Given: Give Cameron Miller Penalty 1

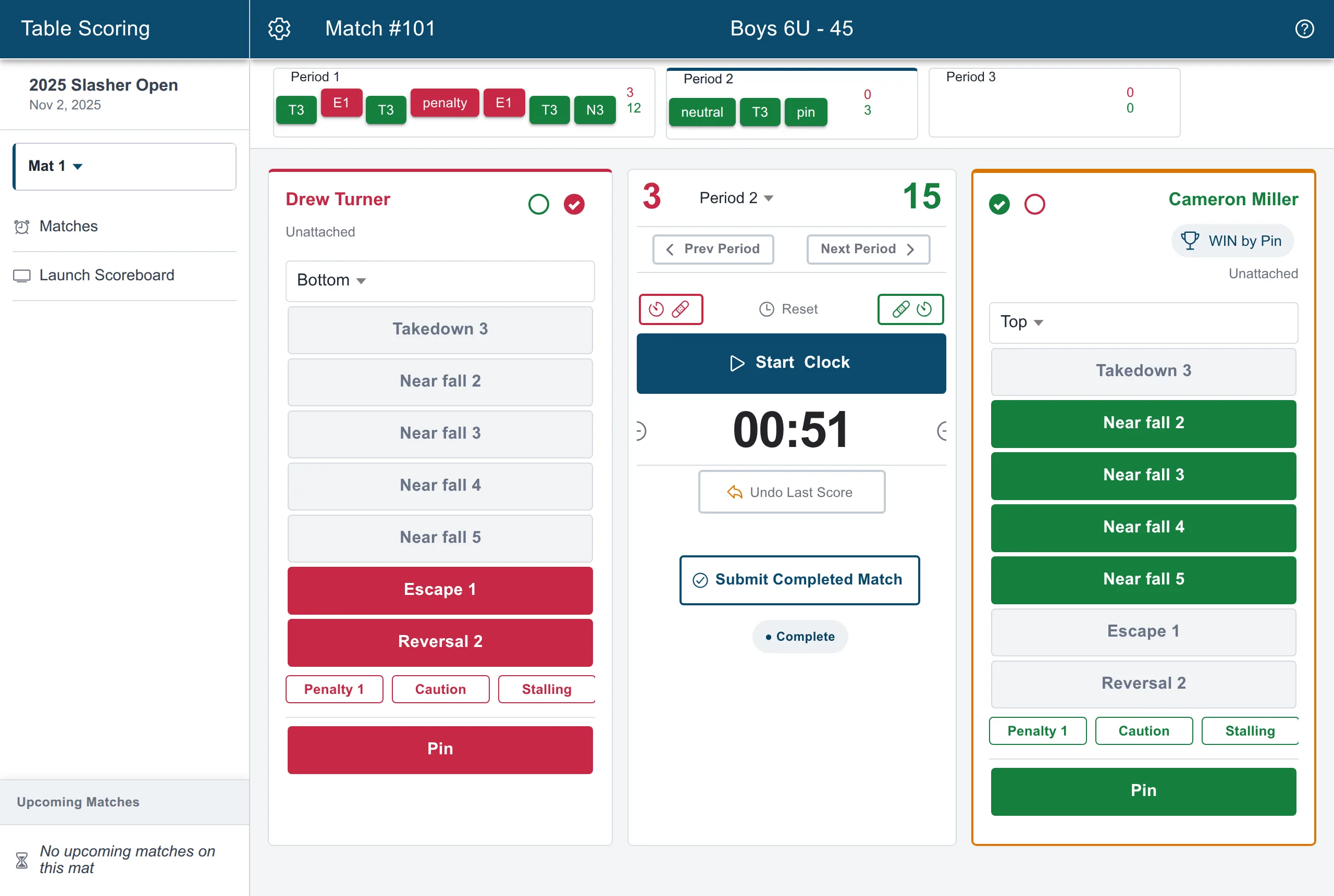Looking at the screenshot, I should 1037,731.
